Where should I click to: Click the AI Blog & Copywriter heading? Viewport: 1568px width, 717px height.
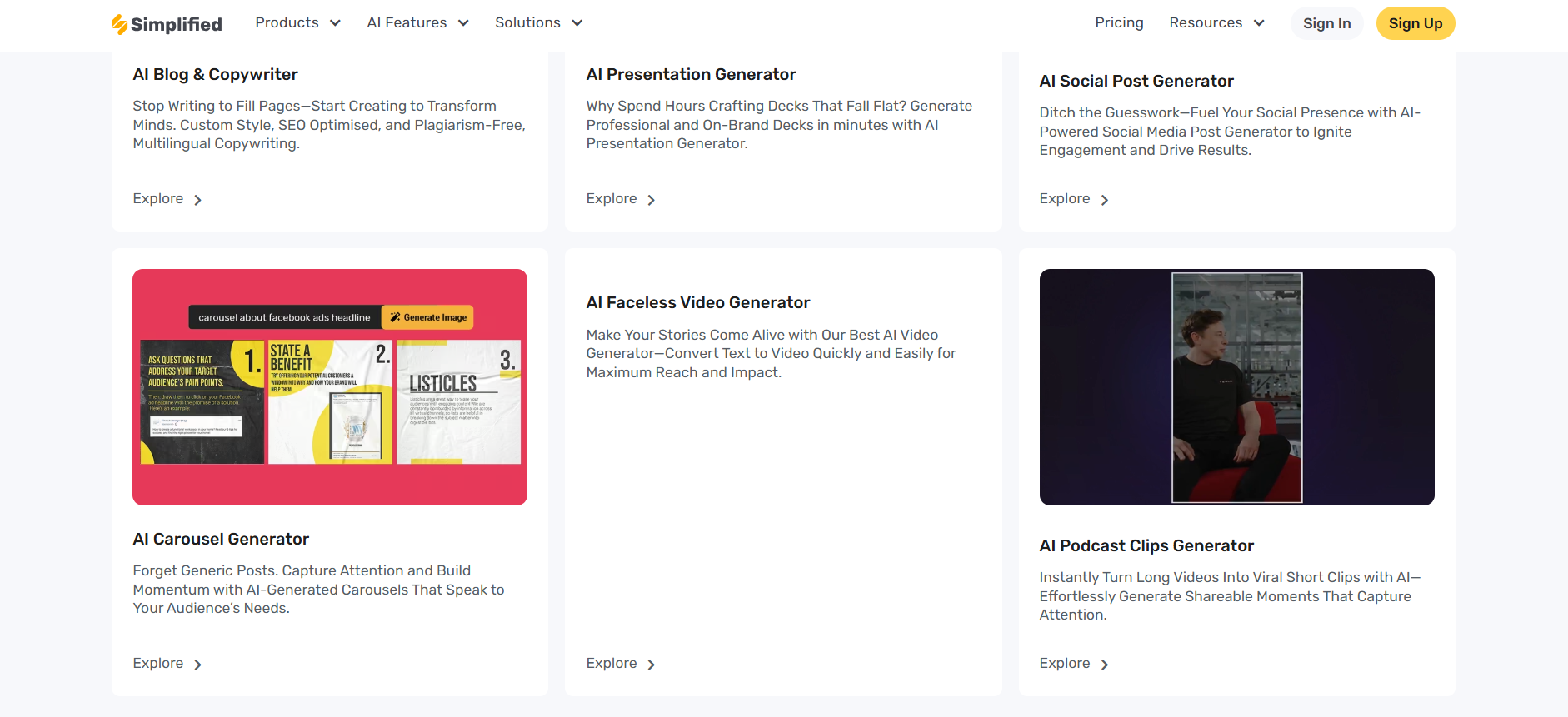pos(215,74)
